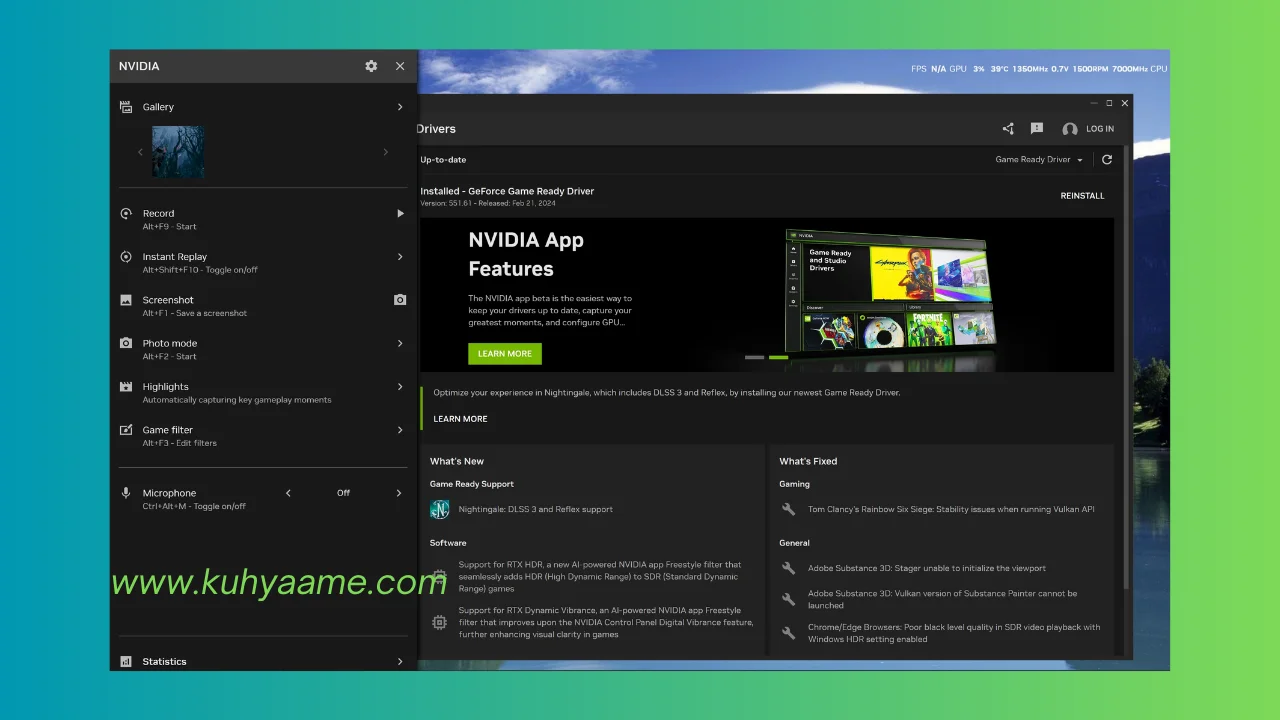
Task: Open NVIDIA overlay settings gear
Action: coord(371,66)
